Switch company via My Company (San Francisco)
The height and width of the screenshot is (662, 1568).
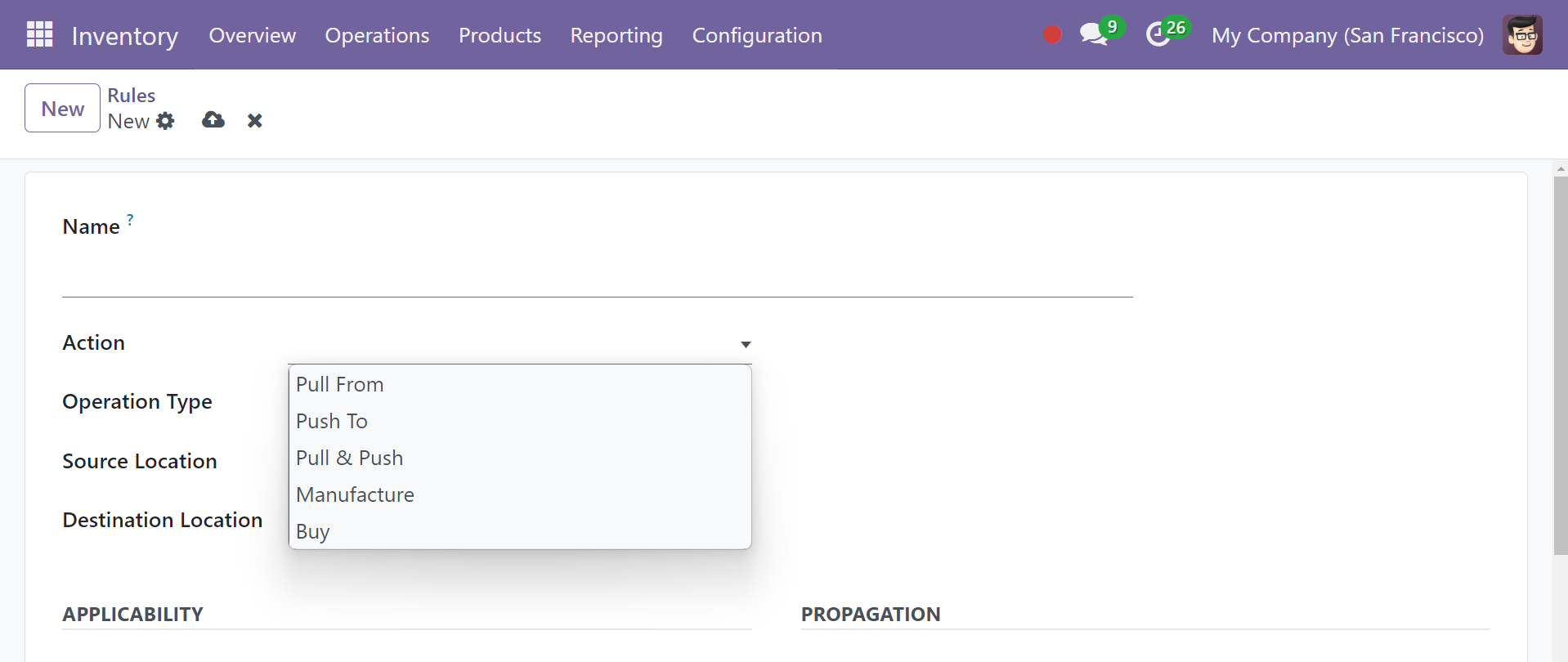(x=1347, y=35)
